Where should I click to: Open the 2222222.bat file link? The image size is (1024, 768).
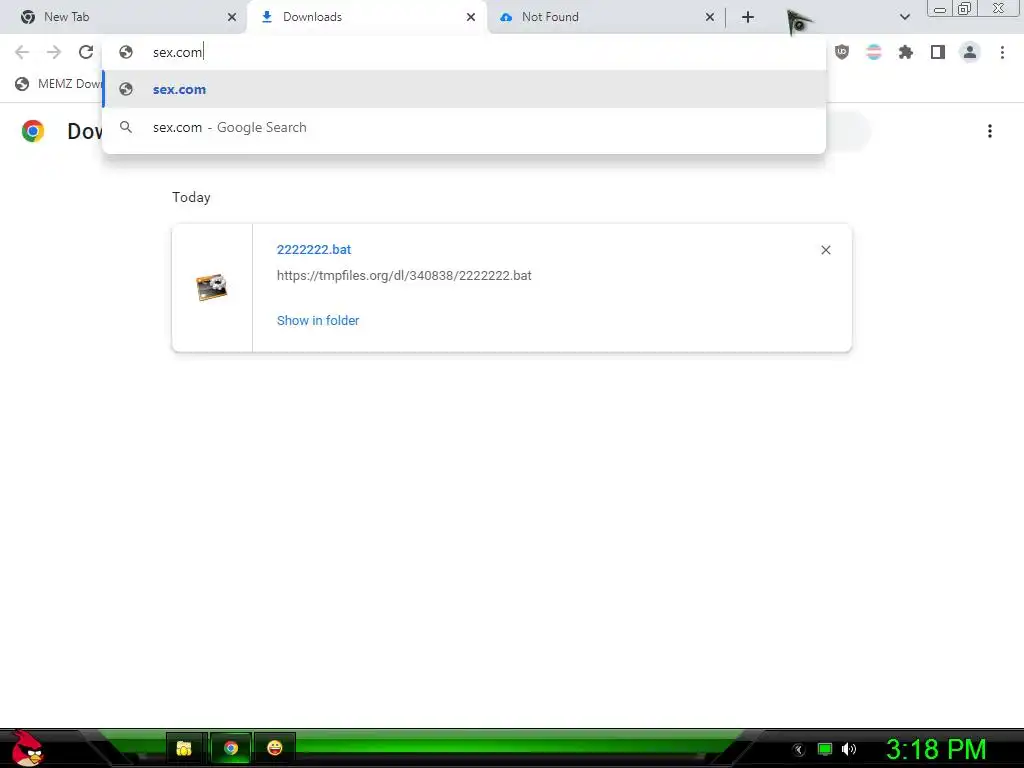point(313,249)
